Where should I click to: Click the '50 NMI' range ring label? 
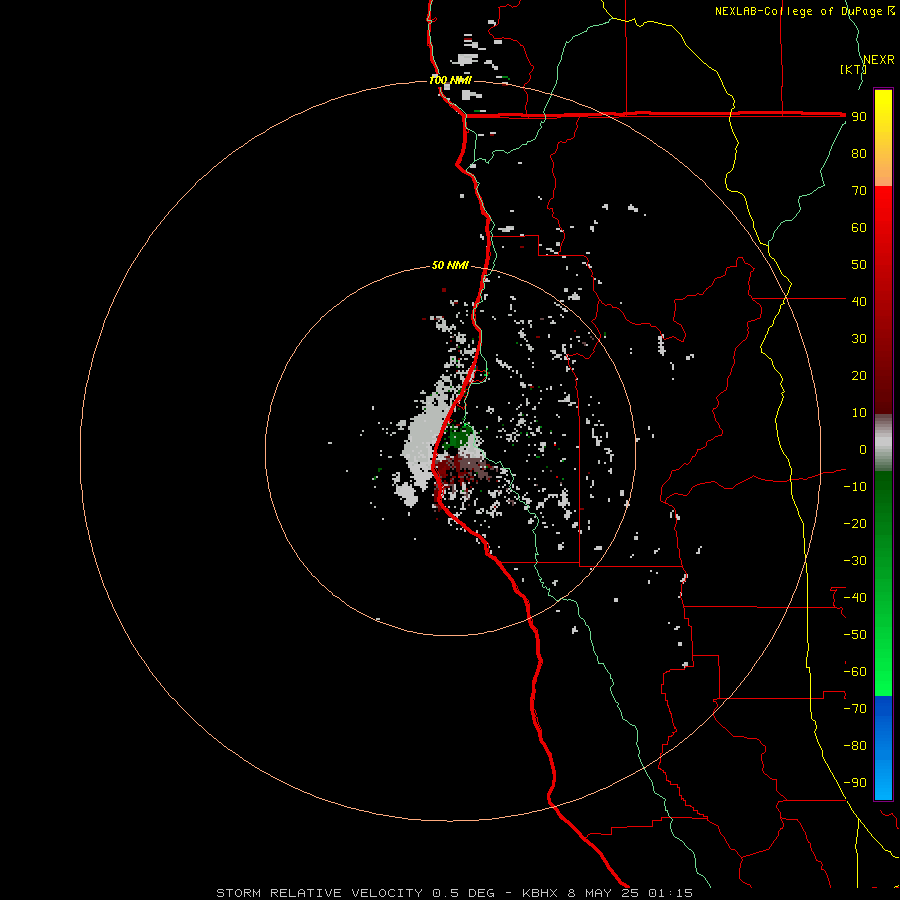coord(450,265)
